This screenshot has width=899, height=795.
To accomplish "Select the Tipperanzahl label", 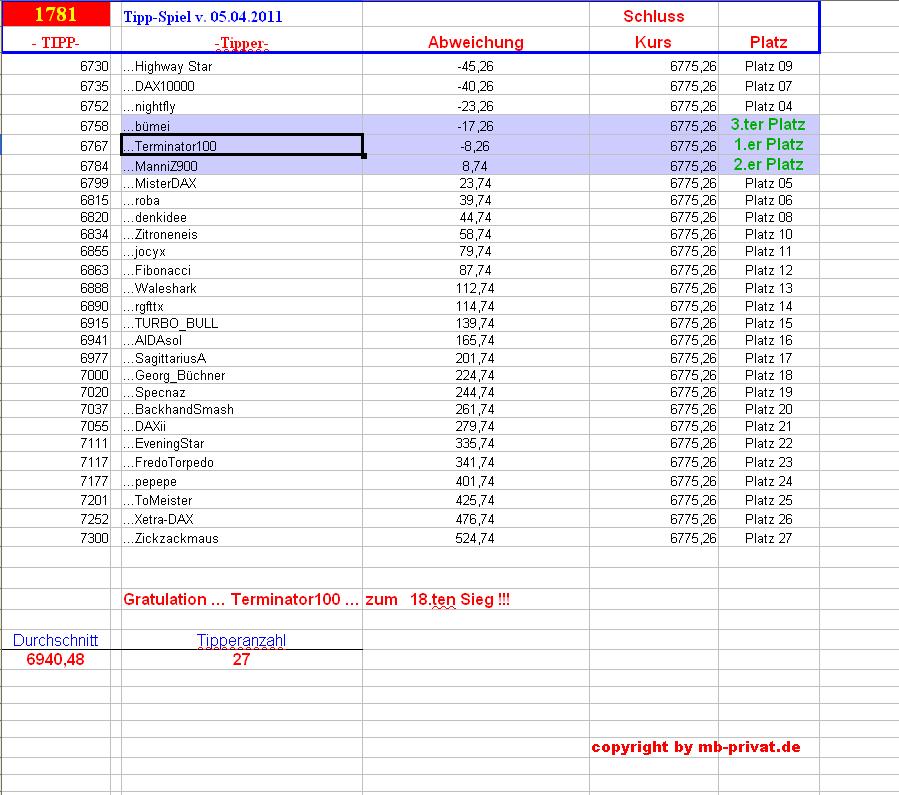I will pos(241,641).
